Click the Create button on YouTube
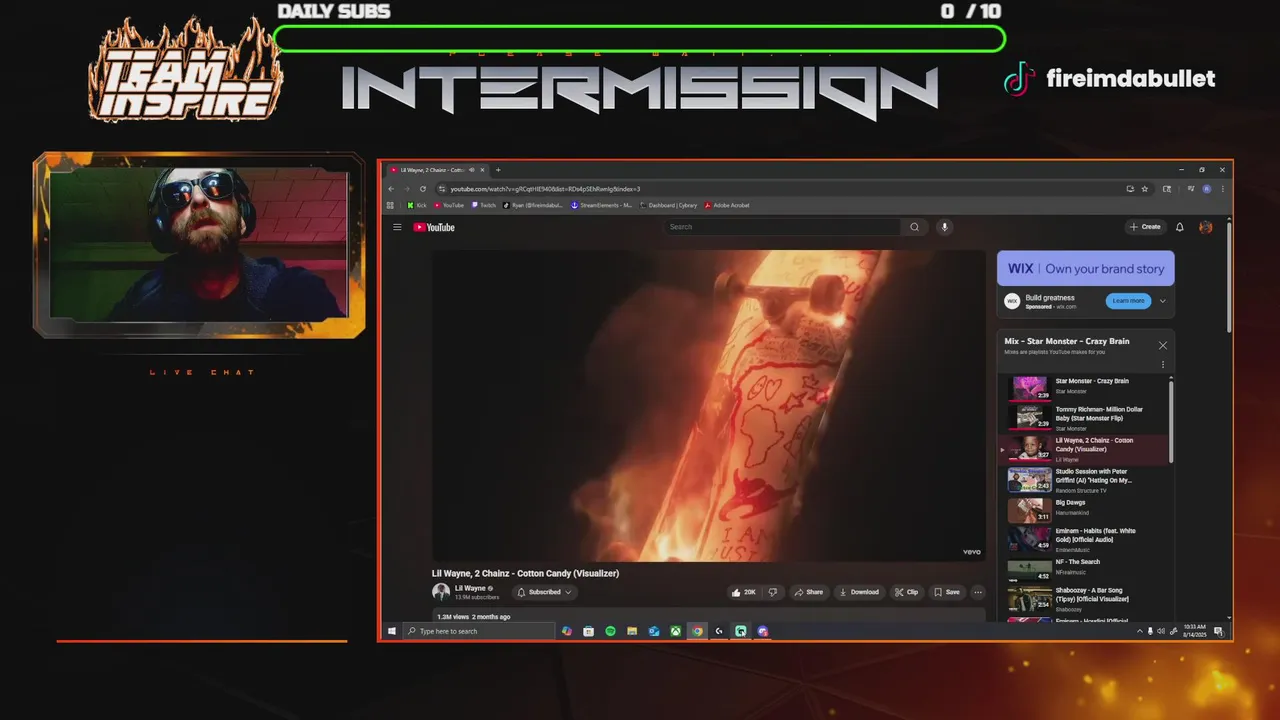This screenshot has height=720, width=1280. pos(1145,227)
